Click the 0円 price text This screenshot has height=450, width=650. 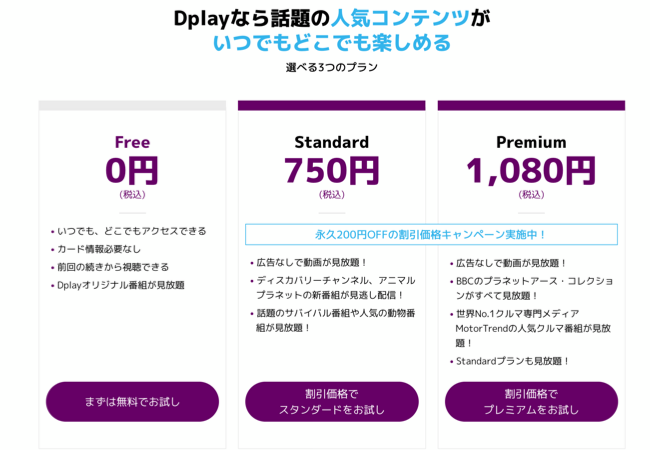132,170
